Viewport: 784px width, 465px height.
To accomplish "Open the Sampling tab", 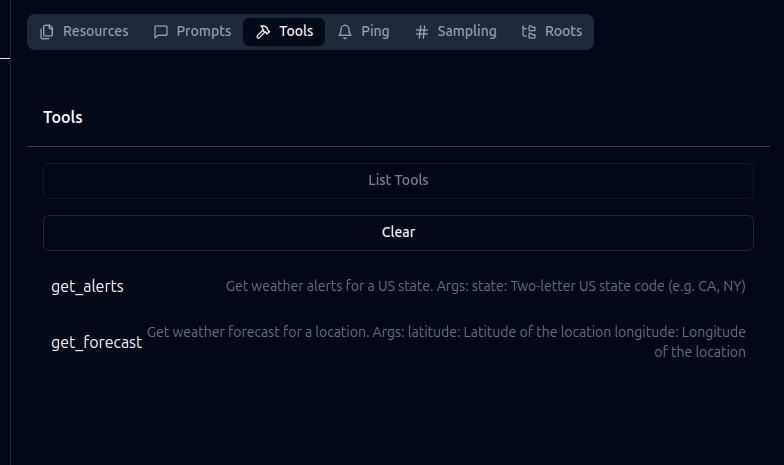I will tap(466, 31).
